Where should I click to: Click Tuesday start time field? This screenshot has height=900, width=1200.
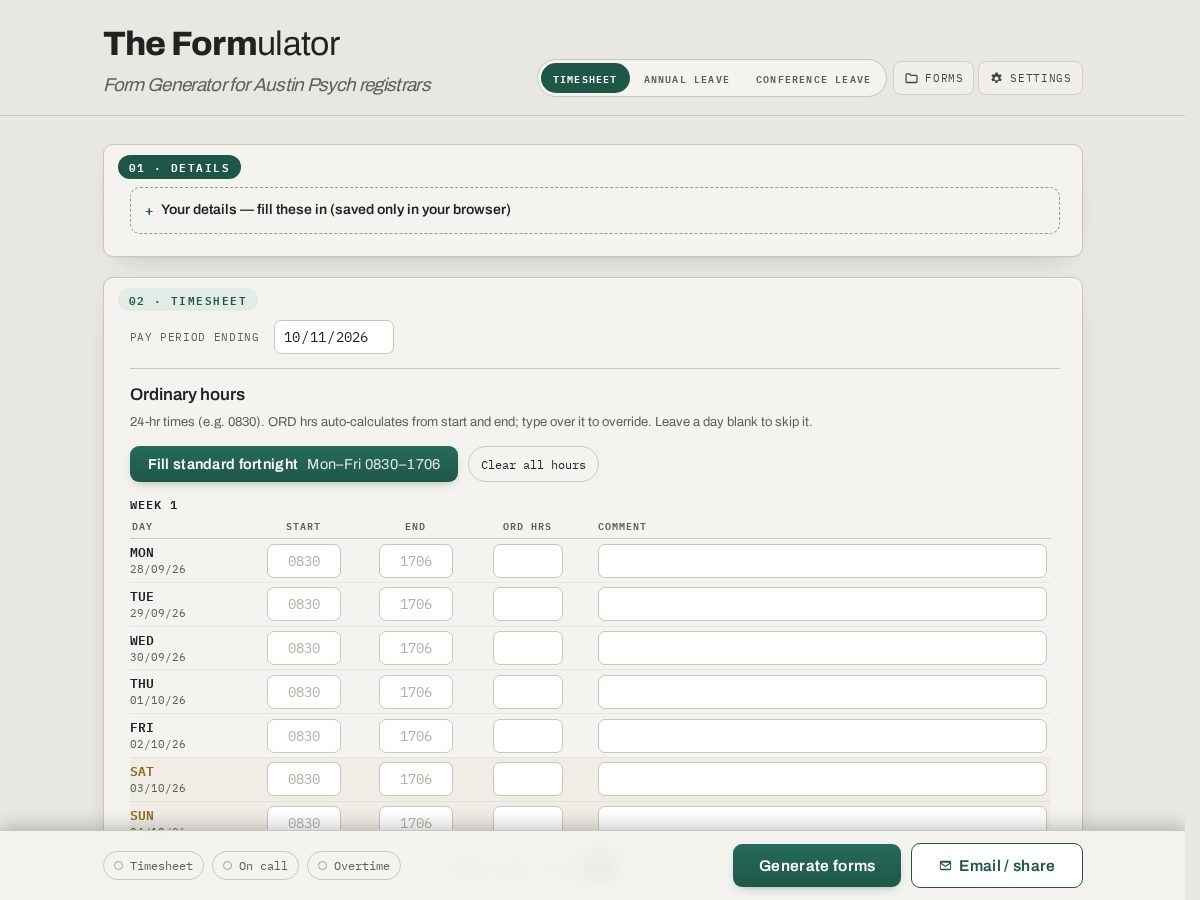304,604
